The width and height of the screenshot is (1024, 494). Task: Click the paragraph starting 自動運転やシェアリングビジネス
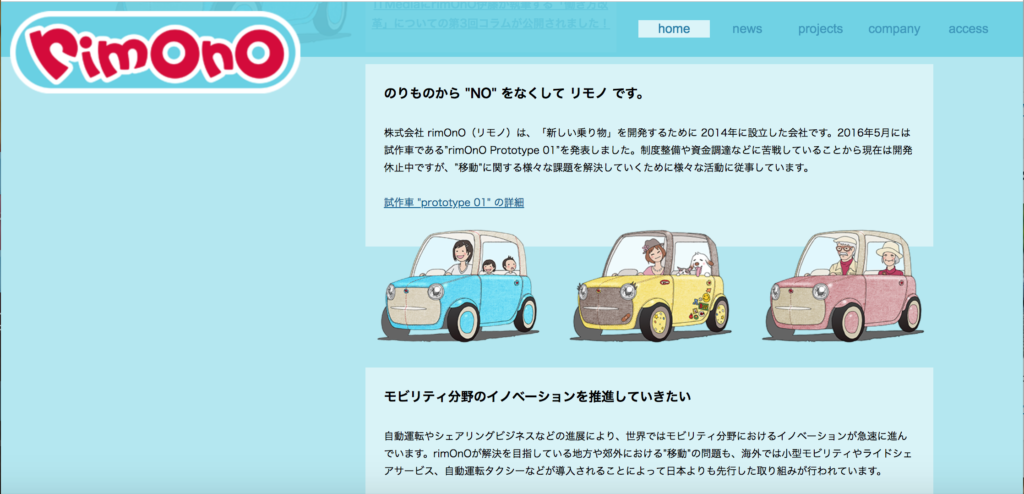coord(646,453)
